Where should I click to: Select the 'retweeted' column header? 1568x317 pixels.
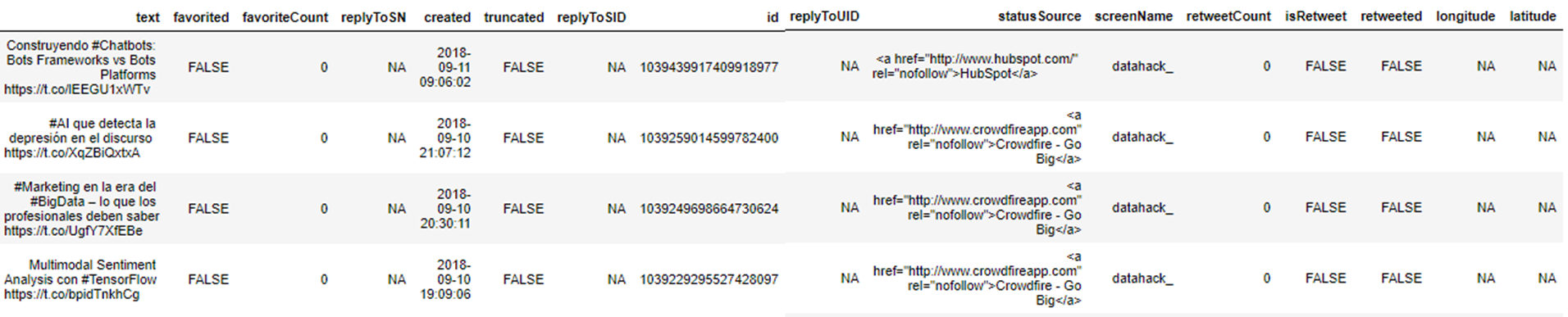click(x=1391, y=16)
